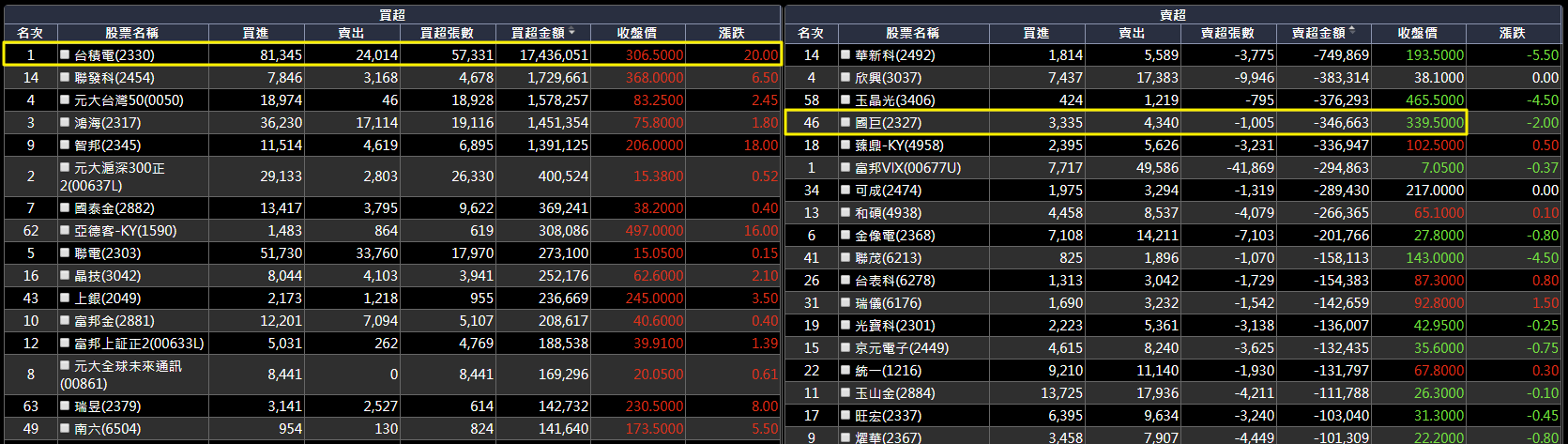Select the 賣超 panel title
This screenshot has height=444, width=1568.
click(1173, 14)
